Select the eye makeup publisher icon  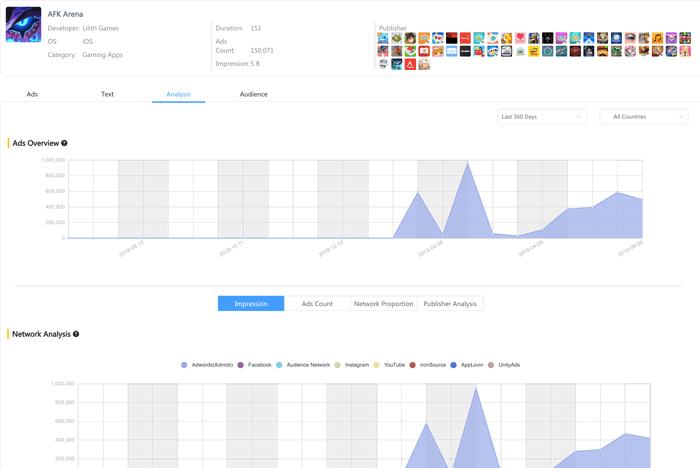point(630,38)
